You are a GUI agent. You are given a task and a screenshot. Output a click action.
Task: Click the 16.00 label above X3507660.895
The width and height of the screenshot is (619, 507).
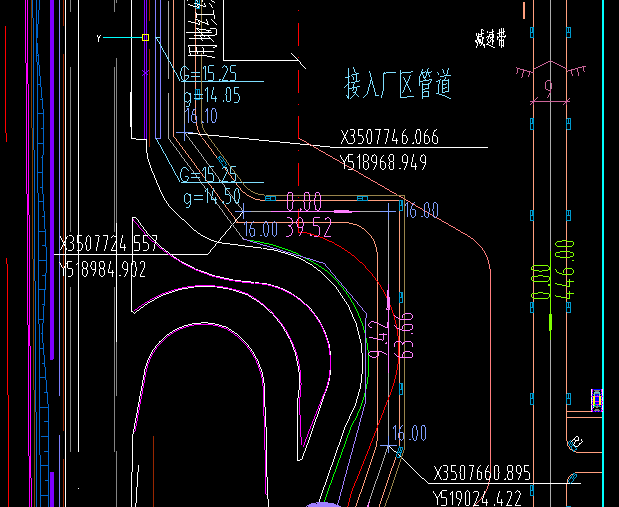coord(409,433)
